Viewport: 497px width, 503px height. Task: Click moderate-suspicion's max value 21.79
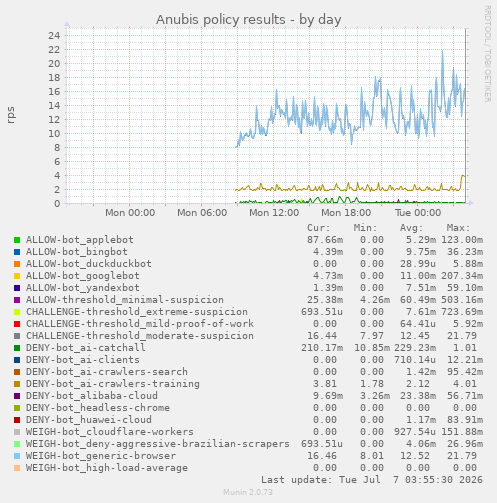click(x=462, y=336)
